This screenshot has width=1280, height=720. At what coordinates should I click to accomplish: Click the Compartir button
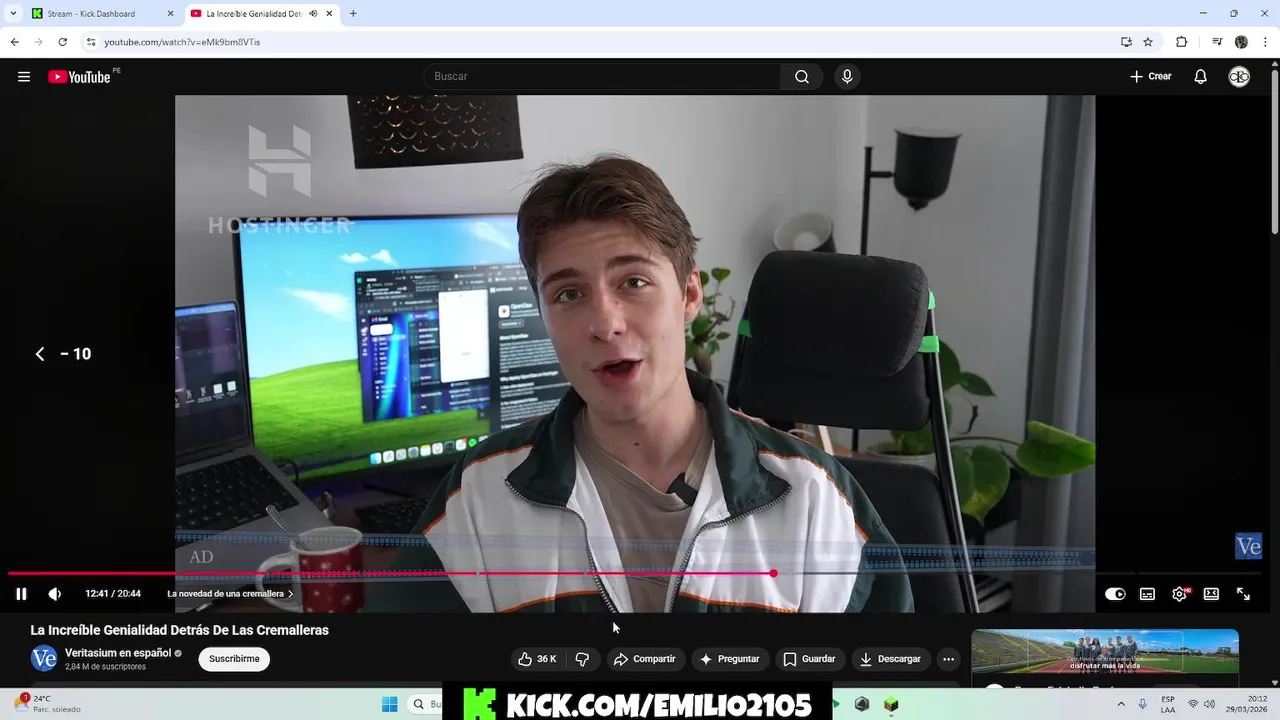click(x=645, y=659)
